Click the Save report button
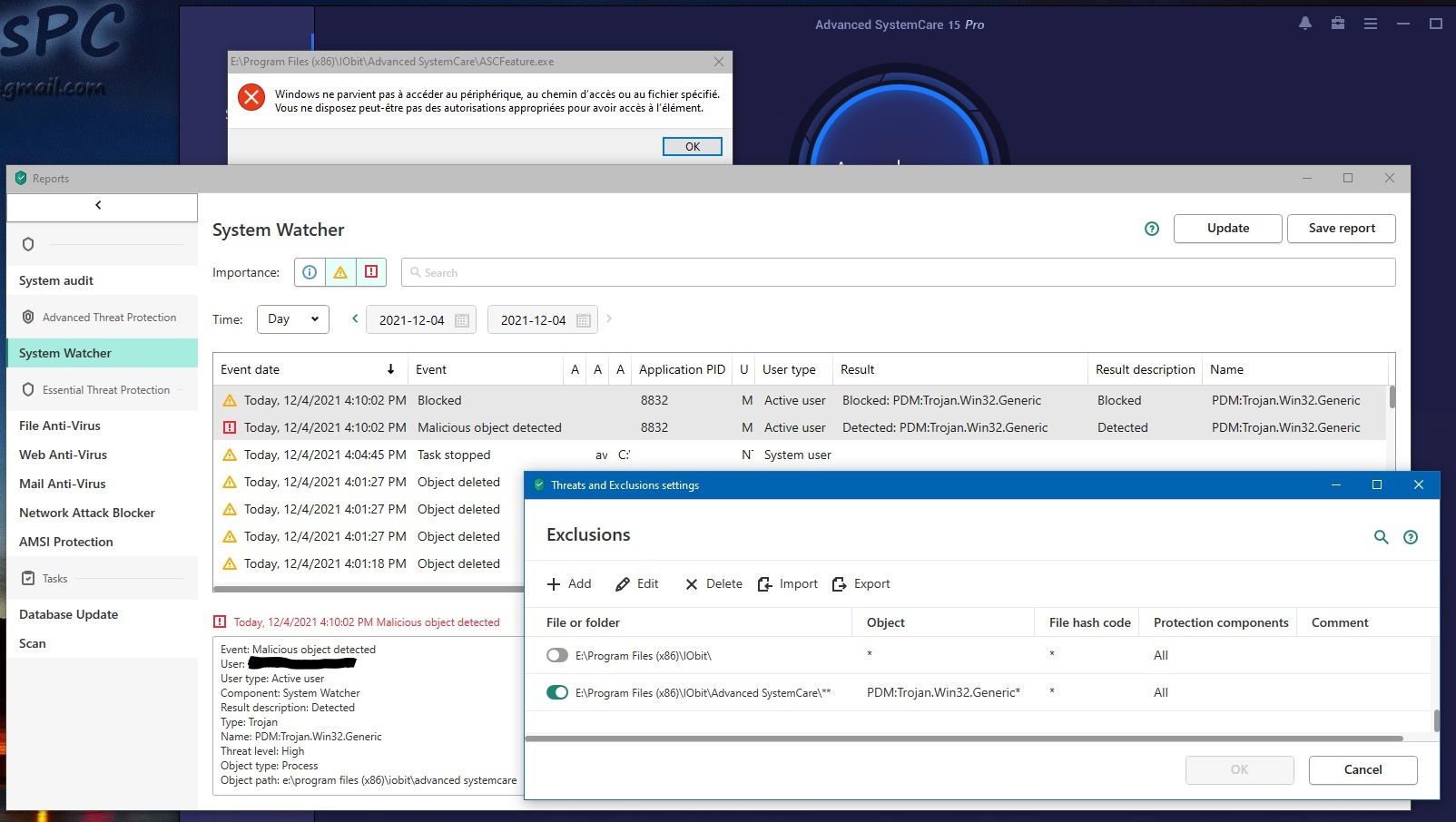1456x822 pixels. [1341, 229]
